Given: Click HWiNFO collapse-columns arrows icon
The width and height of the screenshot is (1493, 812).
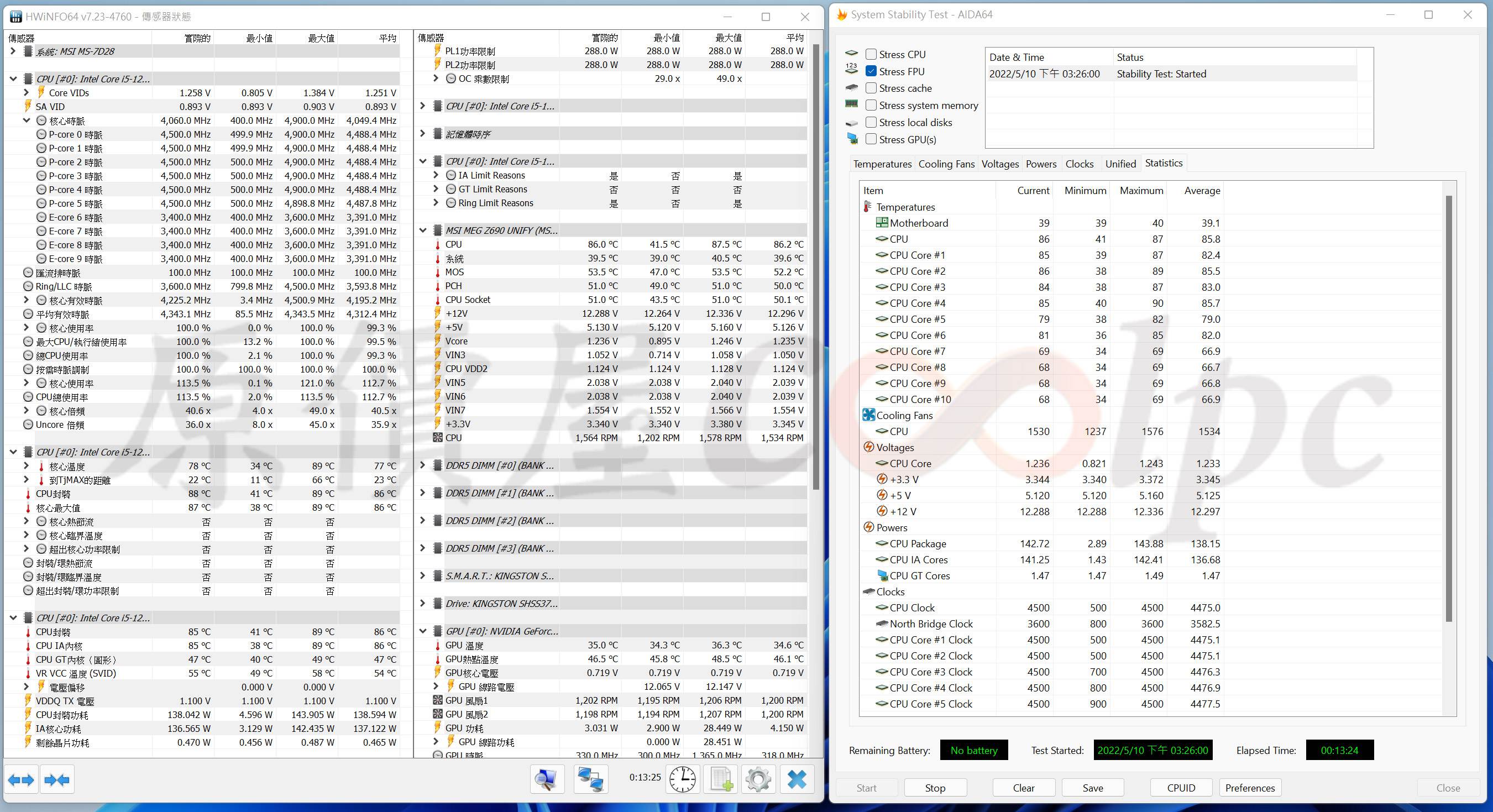Looking at the screenshot, I should pyautogui.click(x=57, y=780).
